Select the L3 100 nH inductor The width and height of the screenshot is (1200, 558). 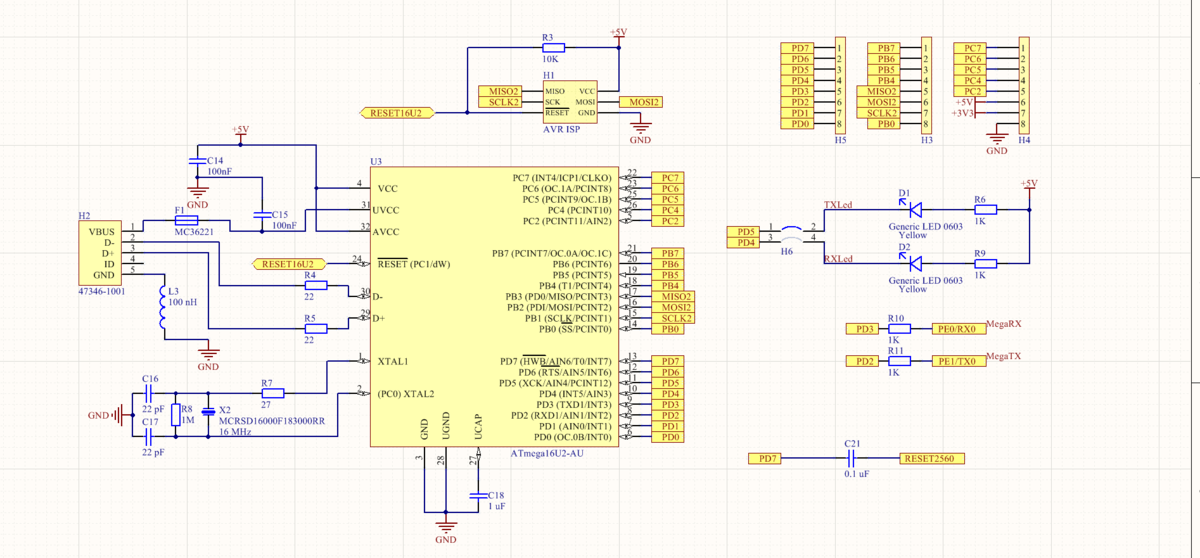pos(162,308)
